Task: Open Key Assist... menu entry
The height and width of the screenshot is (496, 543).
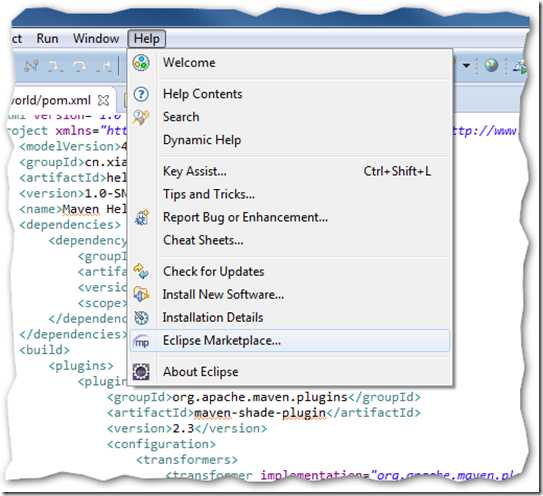Action: pyautogui.click(x=290, y=171)
